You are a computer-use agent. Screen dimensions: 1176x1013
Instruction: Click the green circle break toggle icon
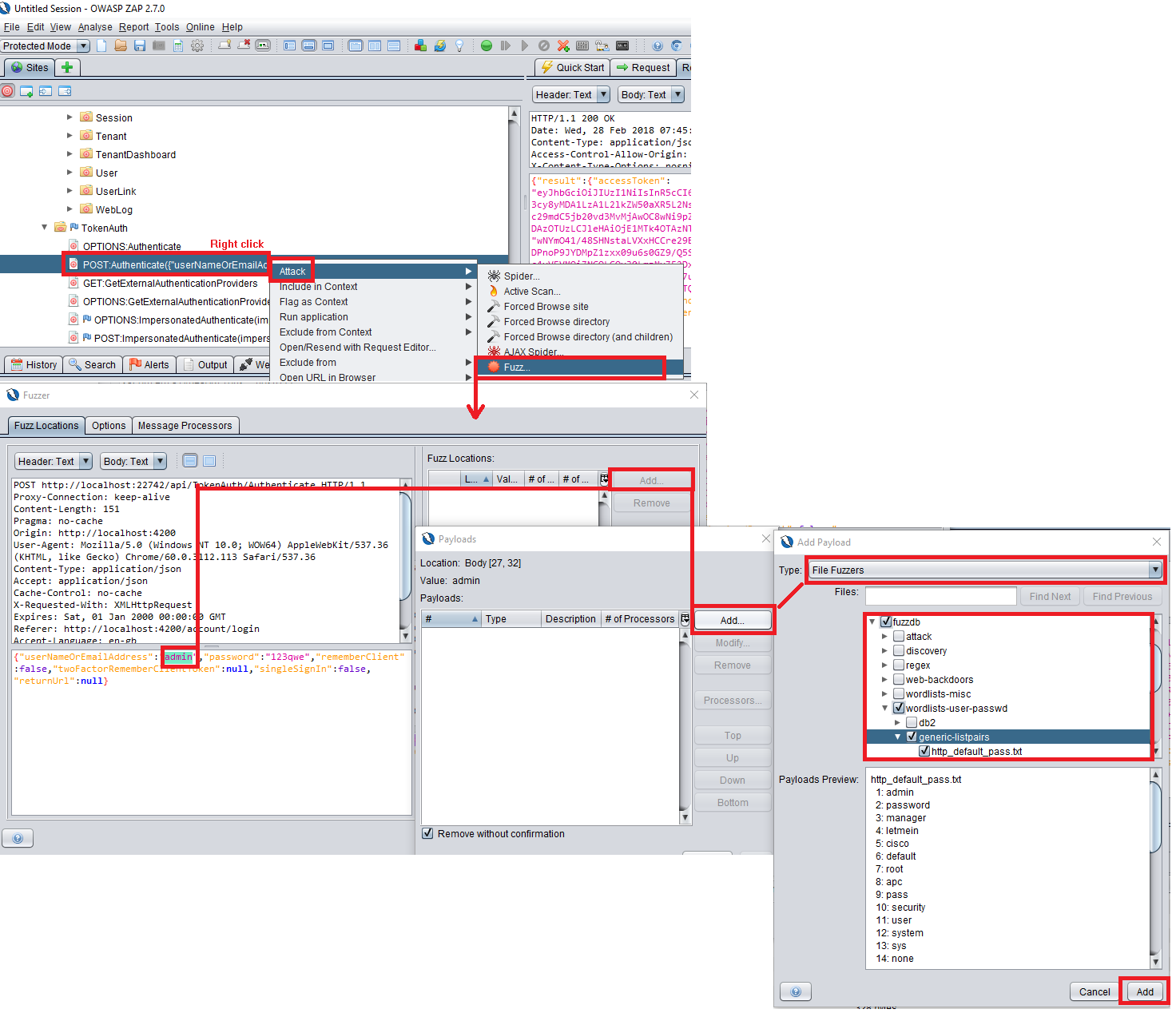click(x=487, y=46)
